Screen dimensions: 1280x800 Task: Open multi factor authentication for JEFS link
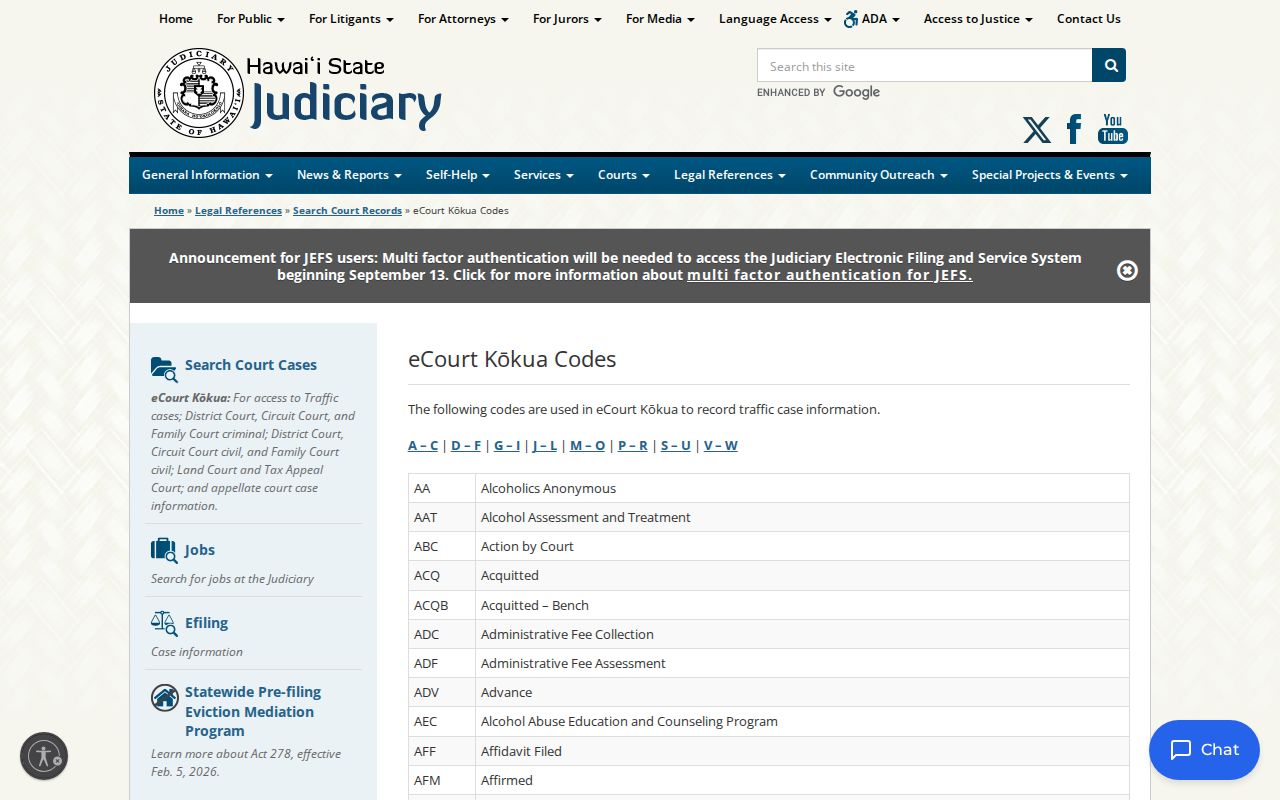tap(829, 275)
